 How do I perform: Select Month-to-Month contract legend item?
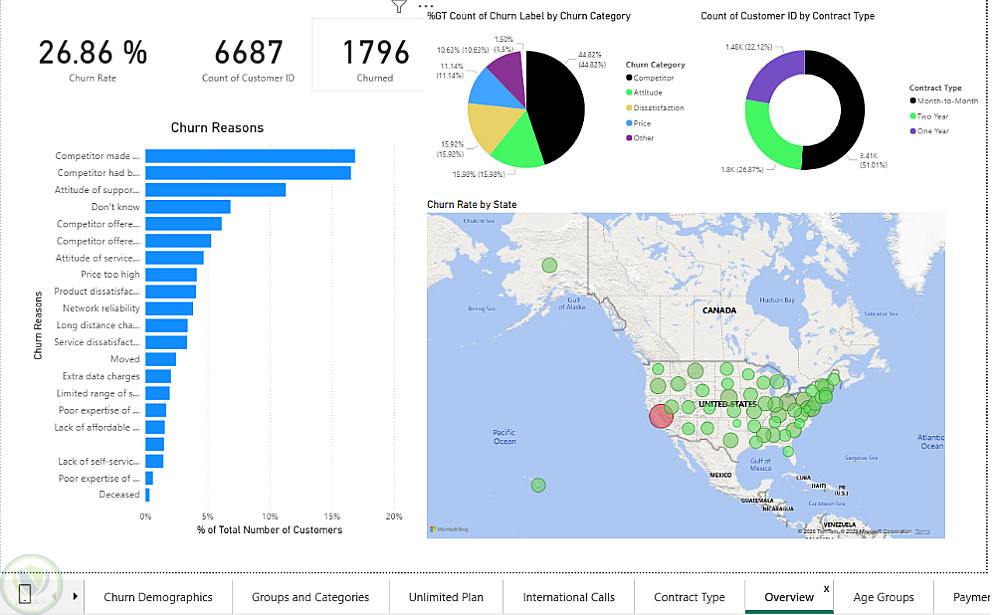pyautogui.click(x=944, y=101)
